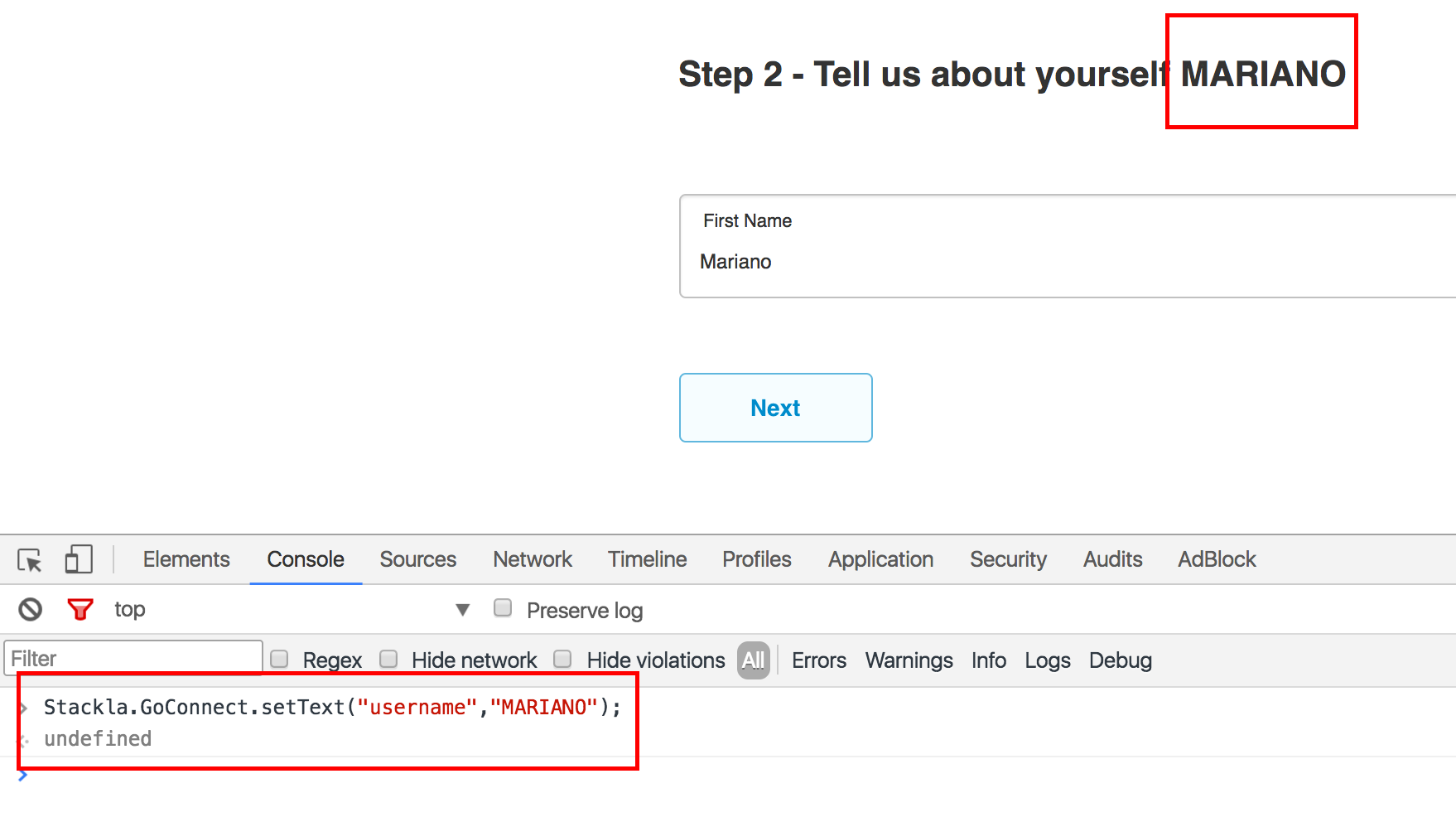Click the console Filter text field

point(133,659)
